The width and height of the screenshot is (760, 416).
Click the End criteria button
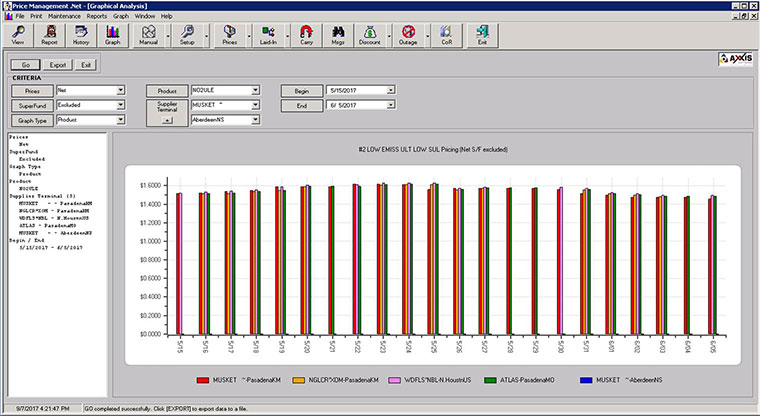[302, 105]
